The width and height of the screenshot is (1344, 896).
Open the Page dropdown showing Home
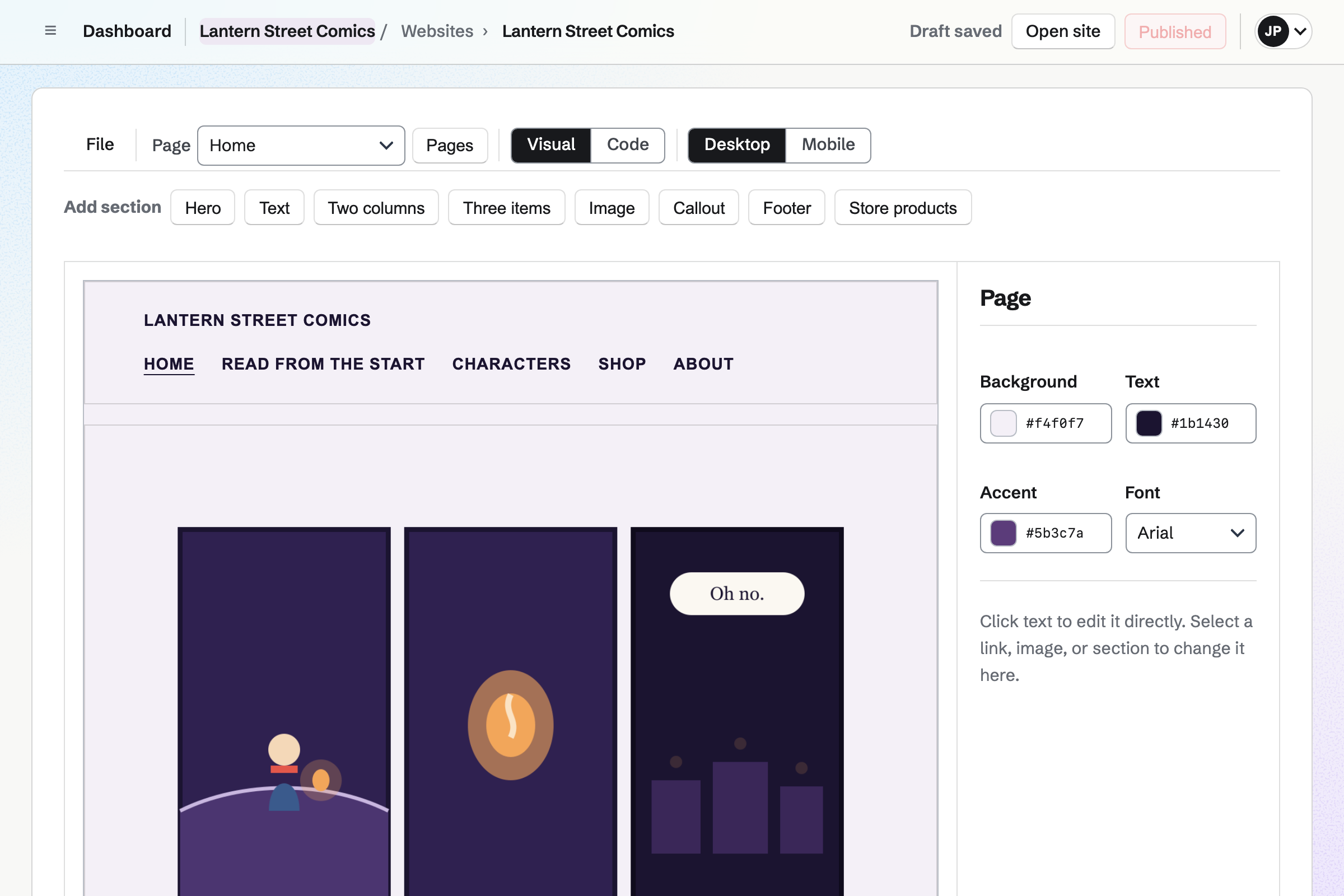[x=301, y=146]
